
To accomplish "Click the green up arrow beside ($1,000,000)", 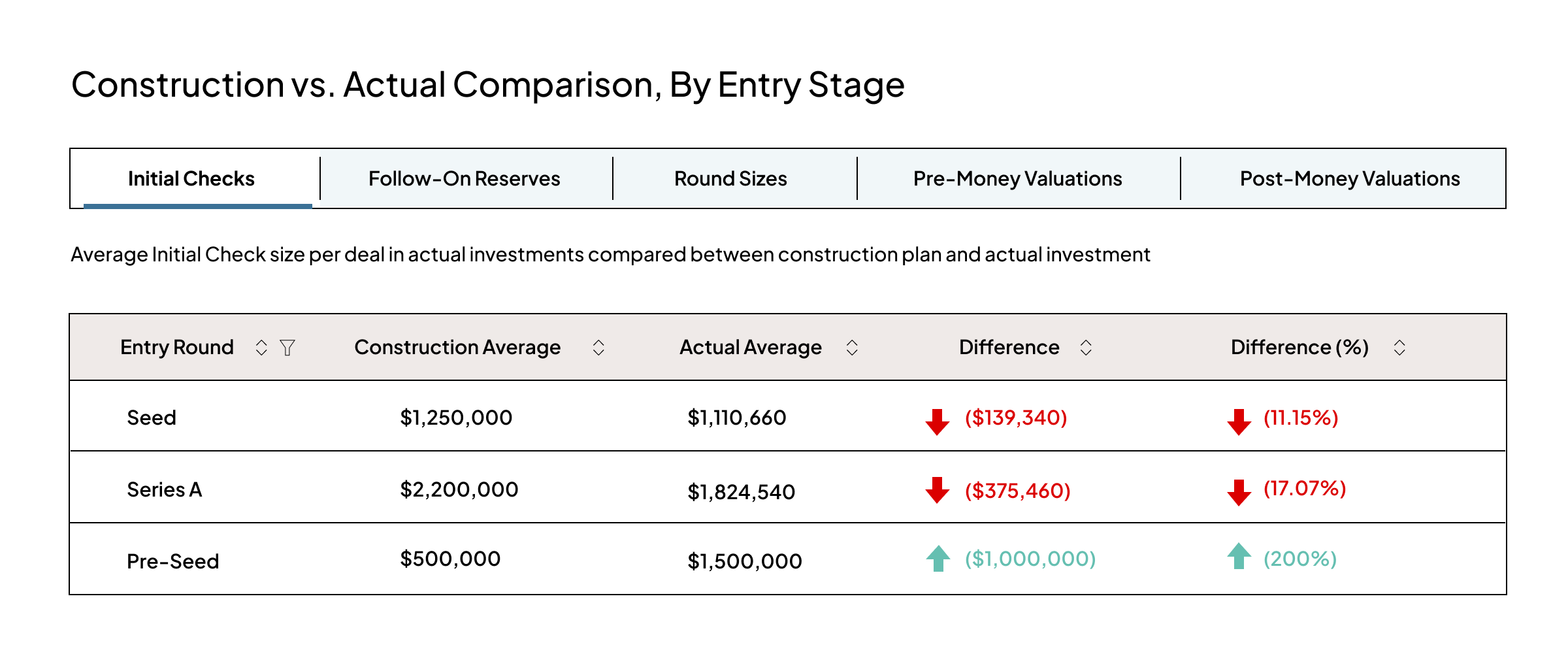I will [x=938, y=559].
